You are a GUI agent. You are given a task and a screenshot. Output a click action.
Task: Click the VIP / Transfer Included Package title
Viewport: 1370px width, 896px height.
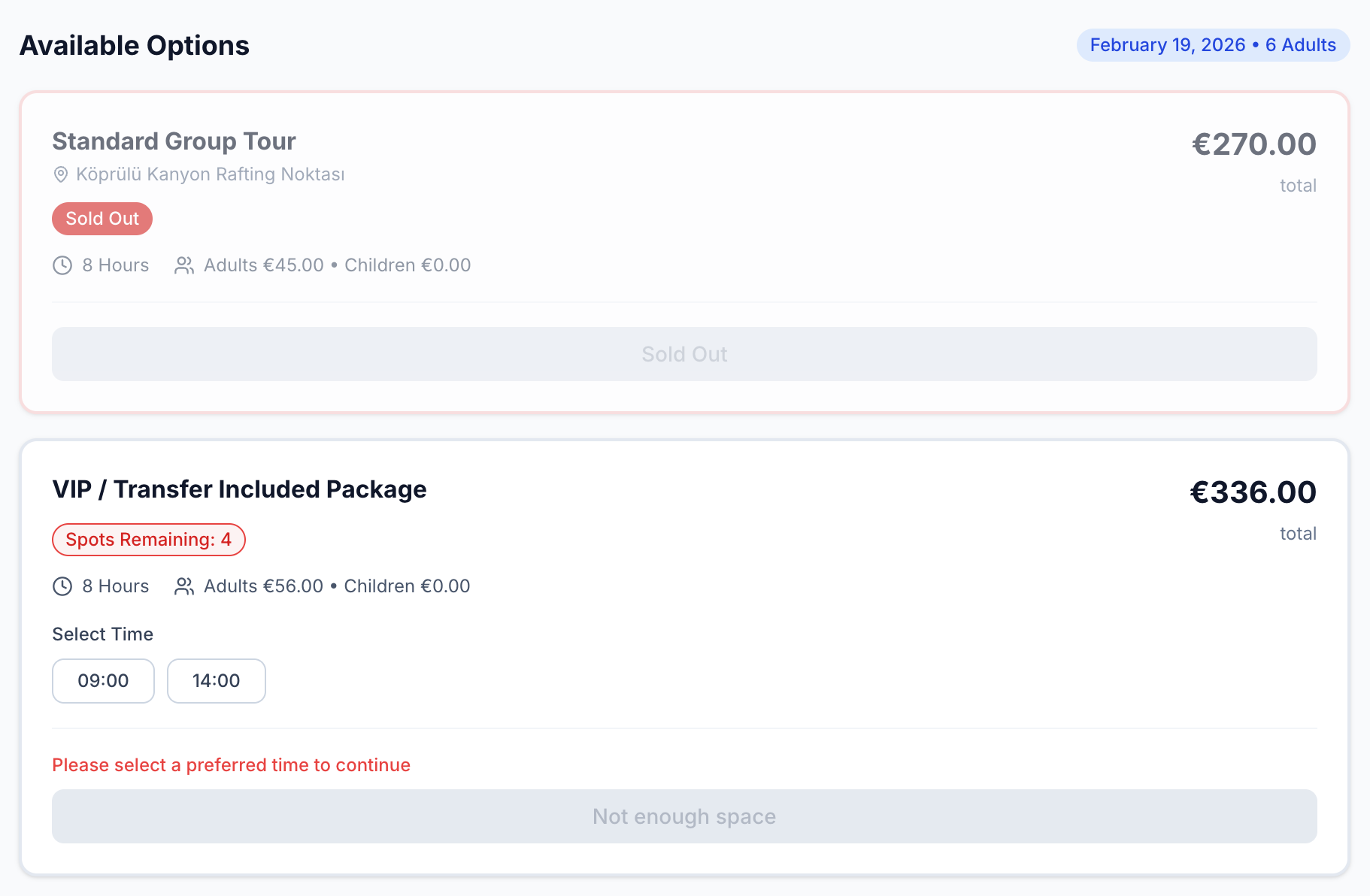click(x=239, y=489)
